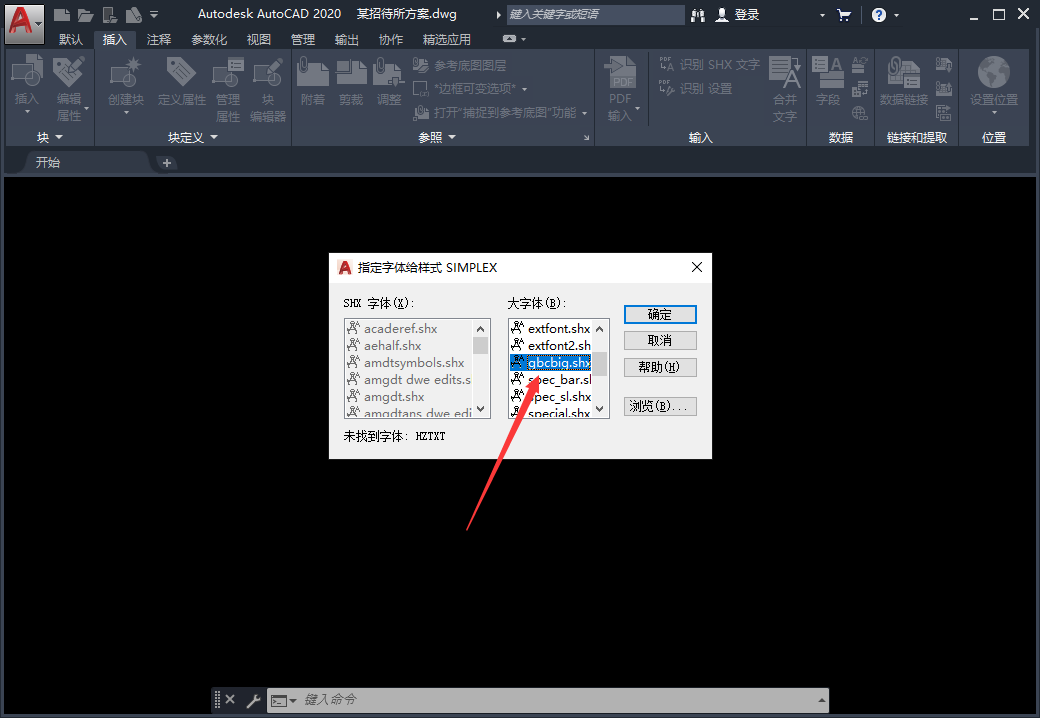Screen dimensions: 1040x718
Task: Click the 参考底图图层 item
Action: (x=460, y=65)
